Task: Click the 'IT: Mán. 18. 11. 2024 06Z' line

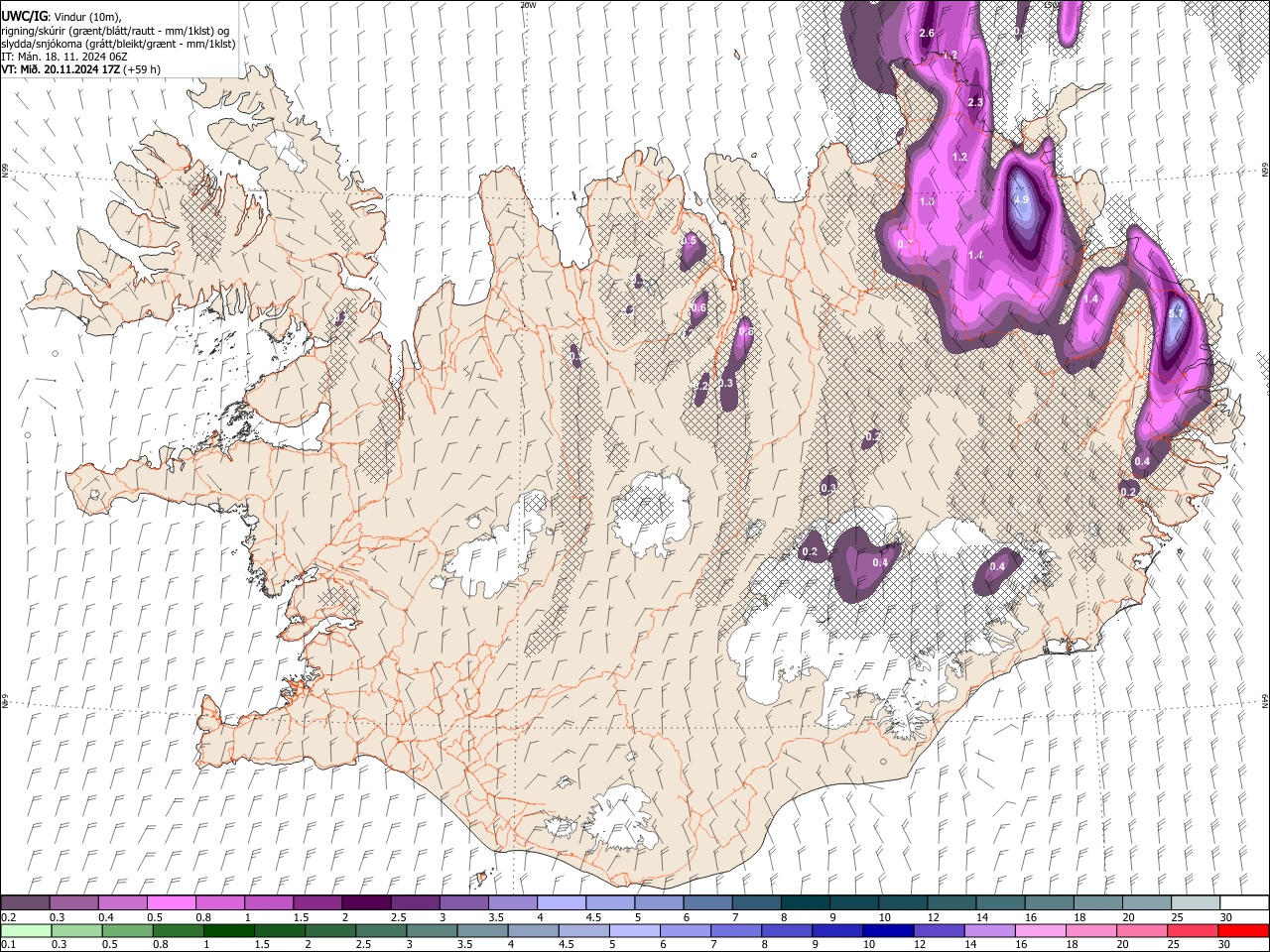Action: [x=64, y=57]
